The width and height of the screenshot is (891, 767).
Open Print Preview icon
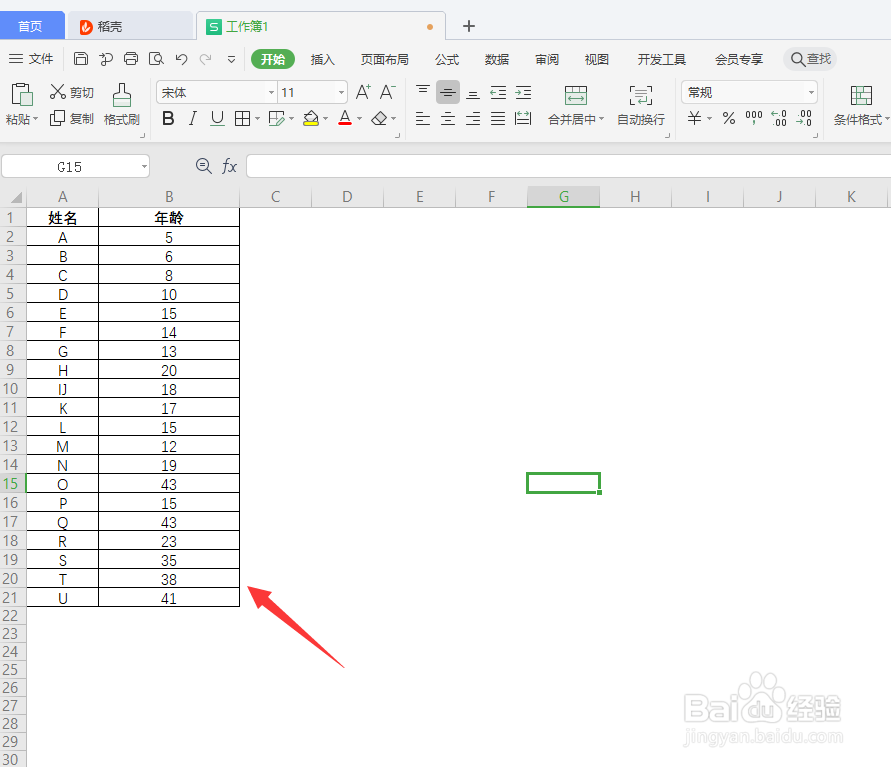(156, 59)
